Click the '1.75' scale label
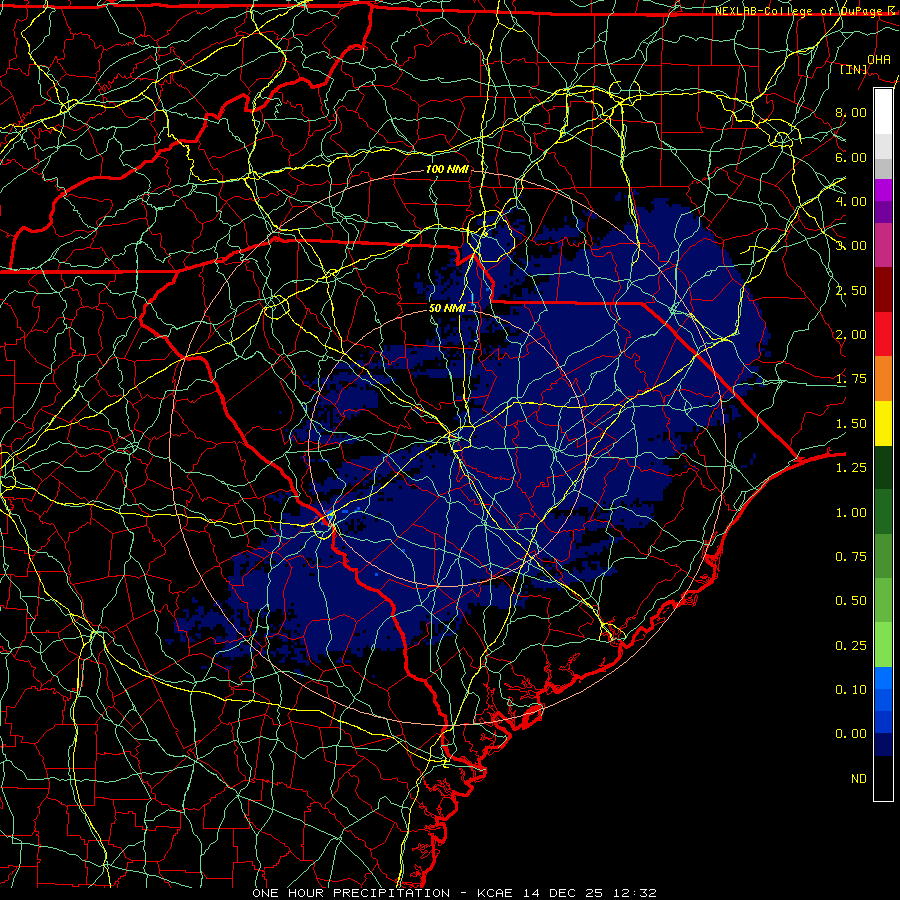900x900 pixels. pyautogui.click(x=851, y=379)
